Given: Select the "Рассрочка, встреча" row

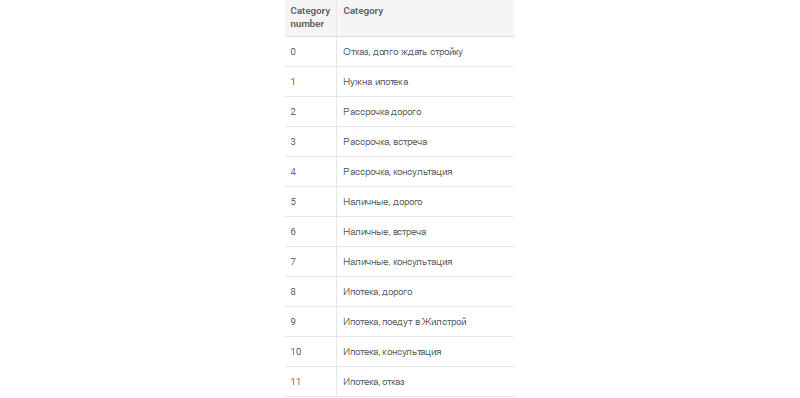Looking at the screenshot, I should pyautogui.click(x=399, y=142).
